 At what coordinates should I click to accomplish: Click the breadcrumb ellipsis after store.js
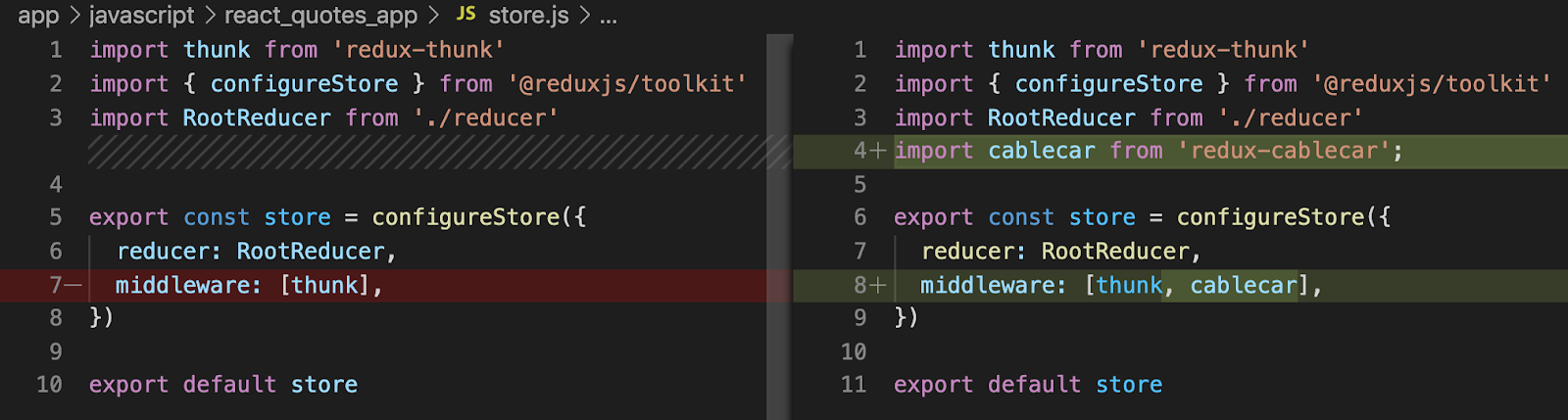pos(609,16)
